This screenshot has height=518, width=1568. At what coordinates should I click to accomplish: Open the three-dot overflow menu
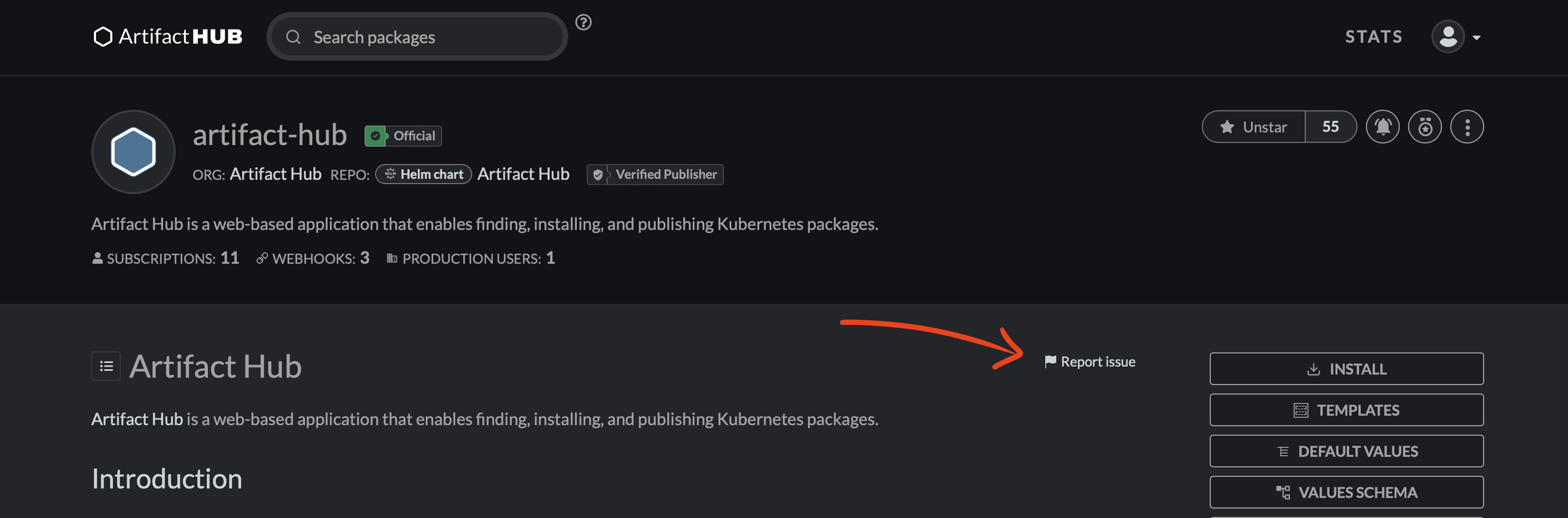tap(1467, 127)
